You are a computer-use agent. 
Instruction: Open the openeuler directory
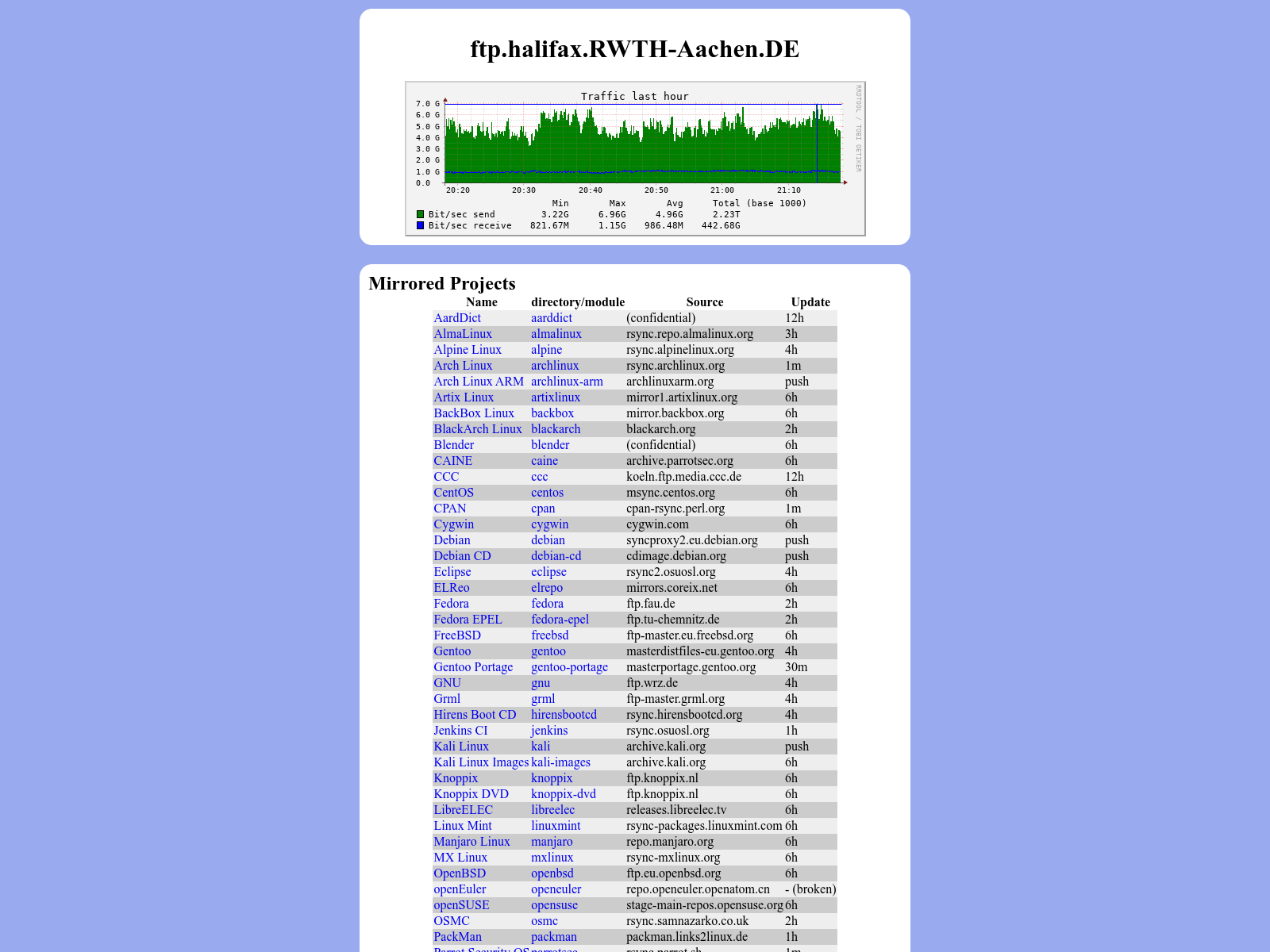(x=556, y=889)
